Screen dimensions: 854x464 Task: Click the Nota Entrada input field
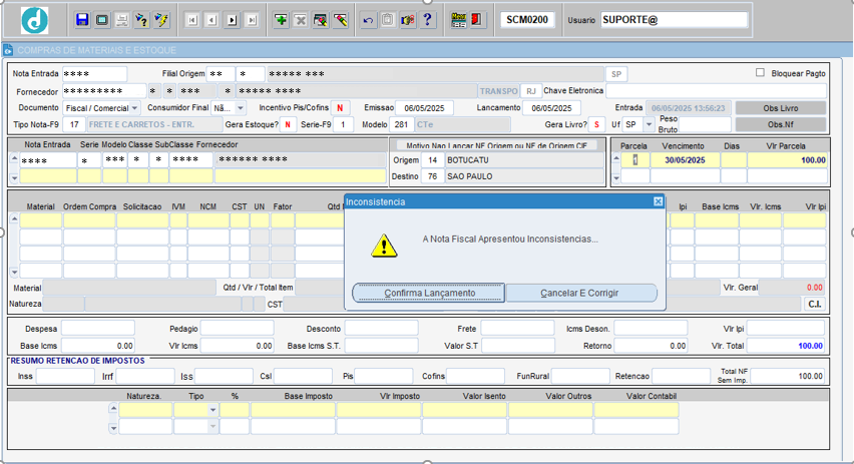(x=94, y=74)
